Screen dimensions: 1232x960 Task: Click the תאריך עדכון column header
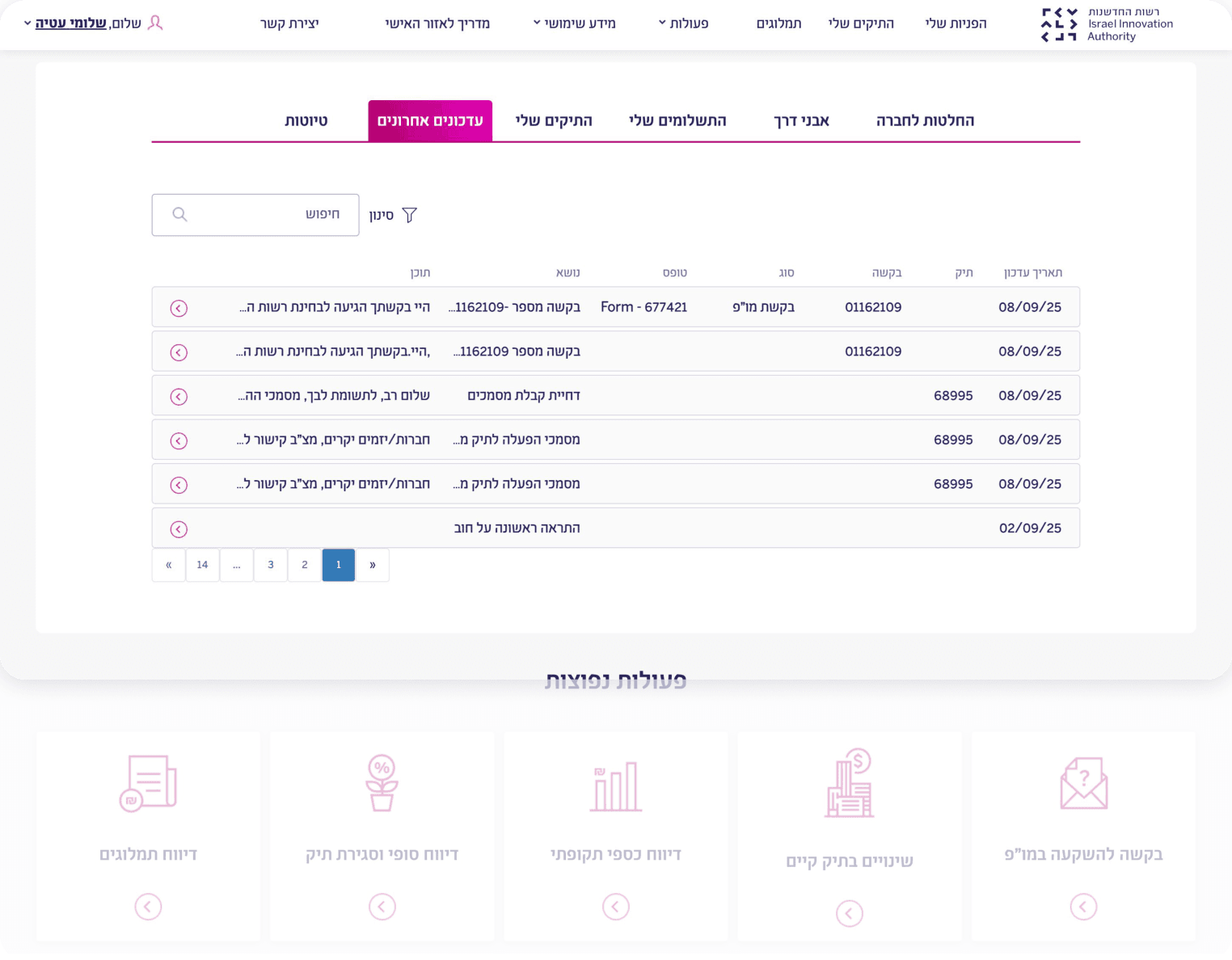[1032, 273]
